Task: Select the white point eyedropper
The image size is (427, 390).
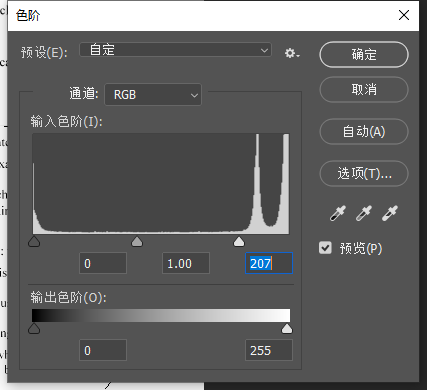Action: (x=390, y=213)
